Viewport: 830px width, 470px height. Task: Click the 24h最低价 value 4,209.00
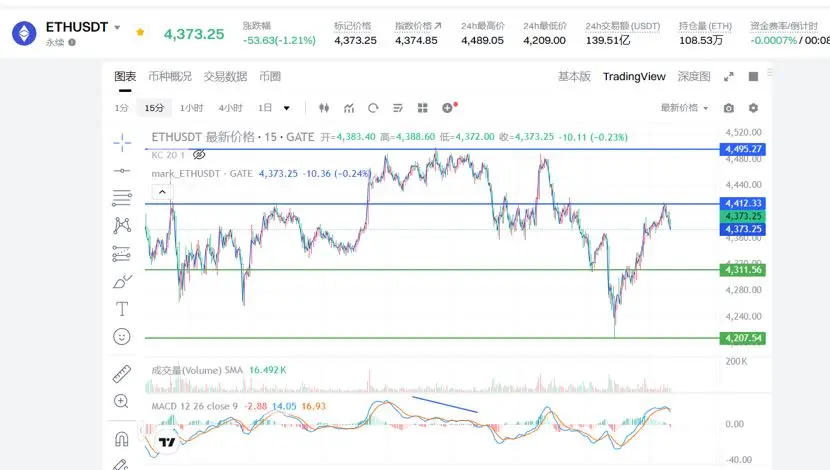pyautogui.click(x=545, y=40)
